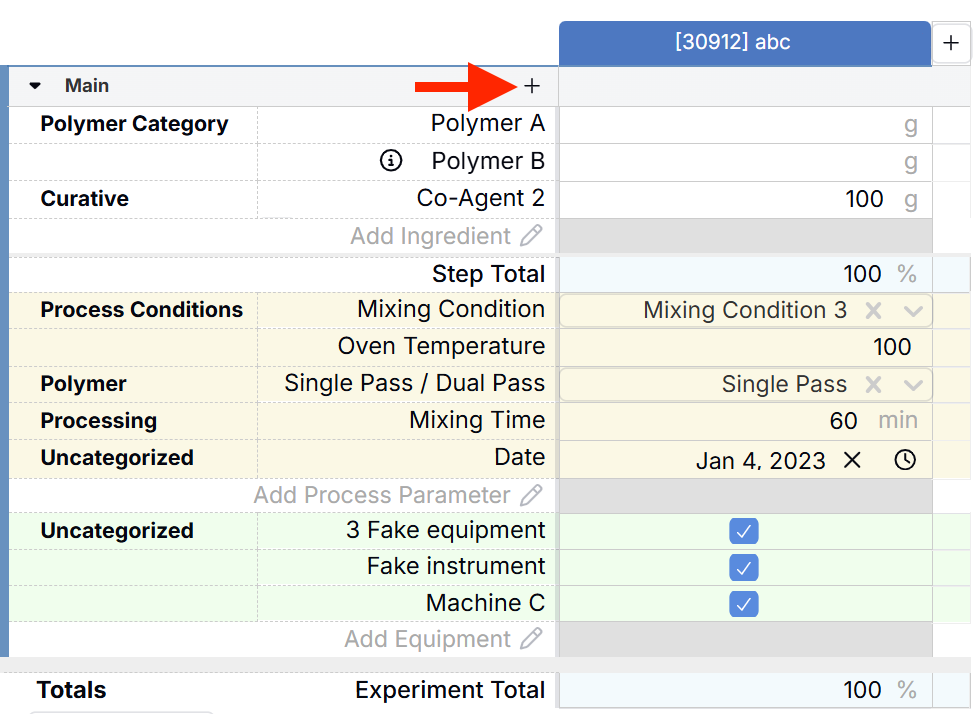977x714 pixels.
Task: Add a new column with plus button
Action: [951, 43]
